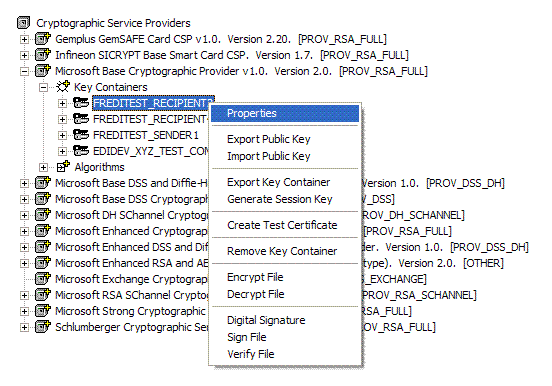
Task: Select the Microsoft Strong Cryptographic provider item
Action: pos(130,311)
